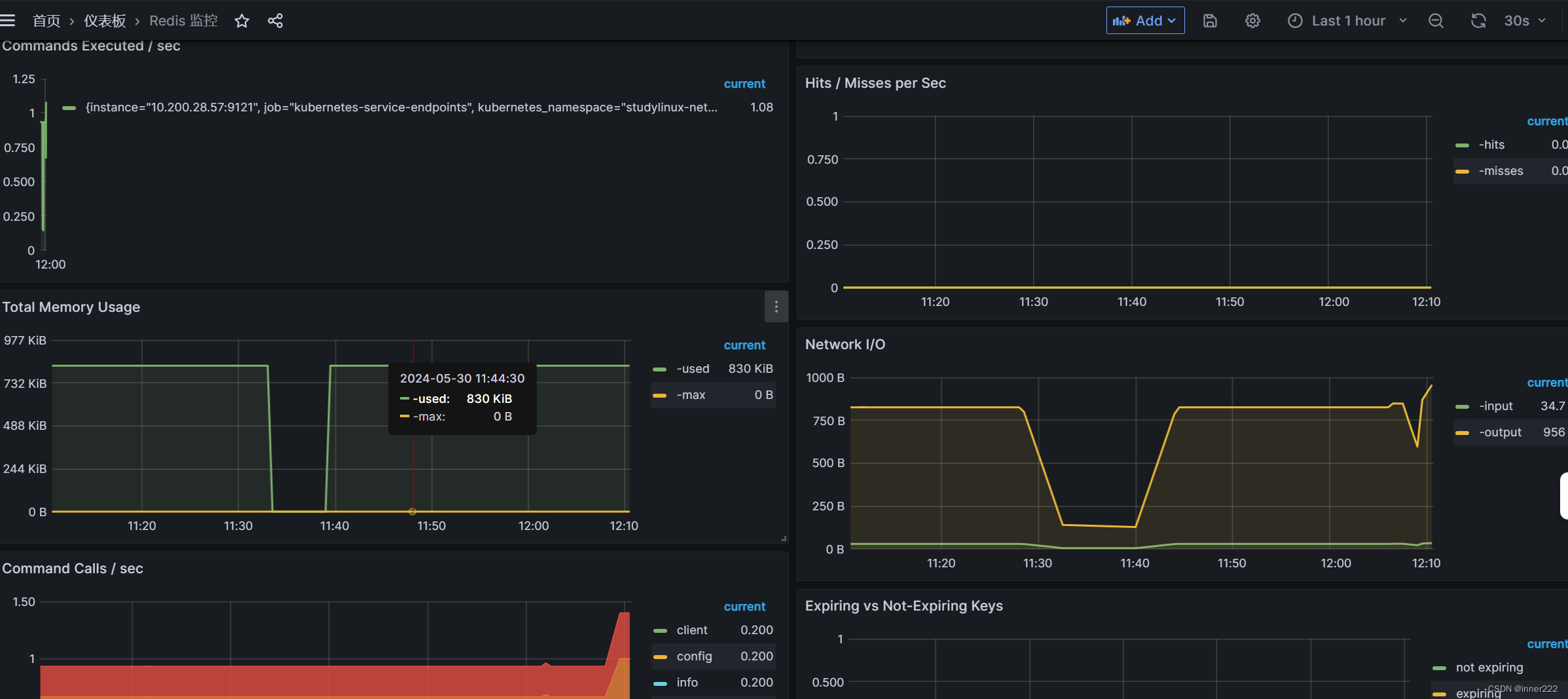Click 977 KiB y-axis label
Screen dimensions: 1568x699
point(25,341)
